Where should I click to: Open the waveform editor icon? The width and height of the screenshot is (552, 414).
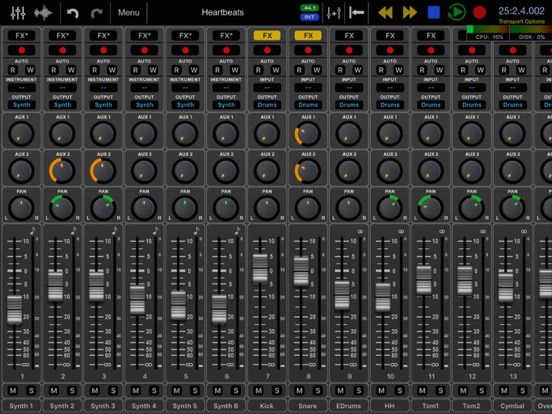point(43,13)
